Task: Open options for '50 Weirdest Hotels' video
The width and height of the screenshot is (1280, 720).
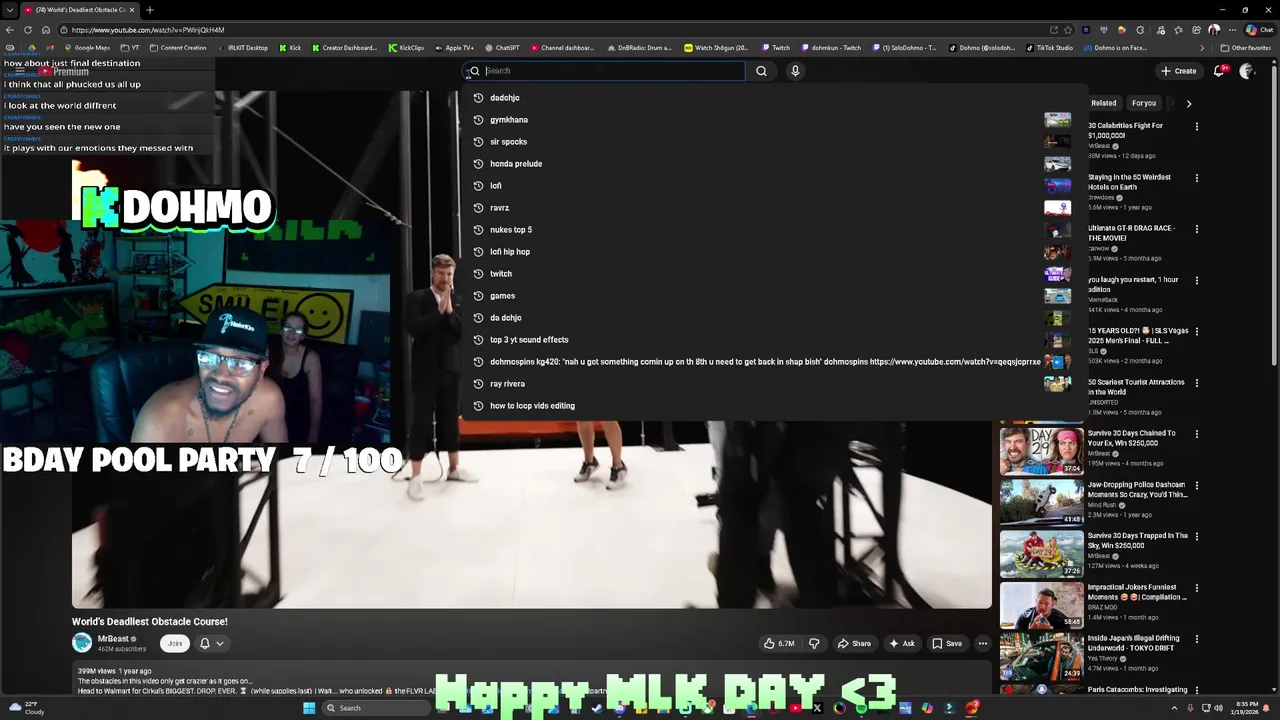Action: tap(1196, 178)
